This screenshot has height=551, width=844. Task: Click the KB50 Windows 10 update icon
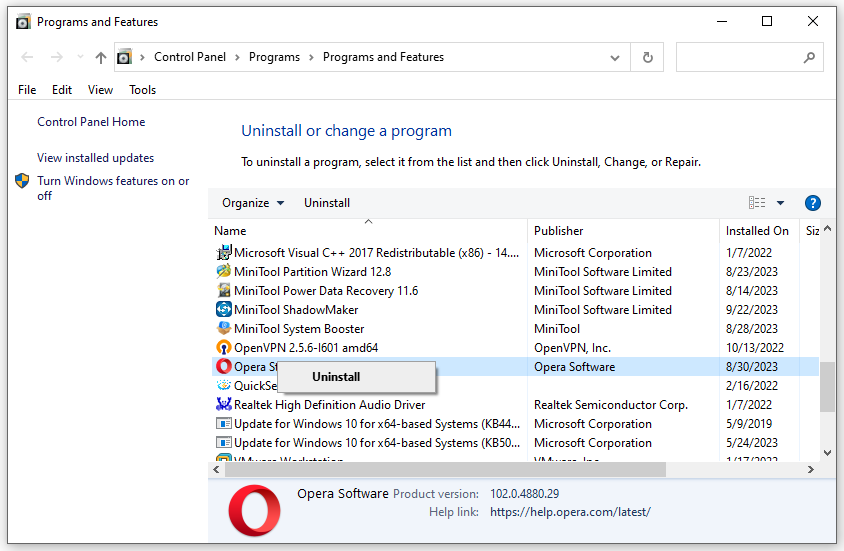tap(223, 442)
